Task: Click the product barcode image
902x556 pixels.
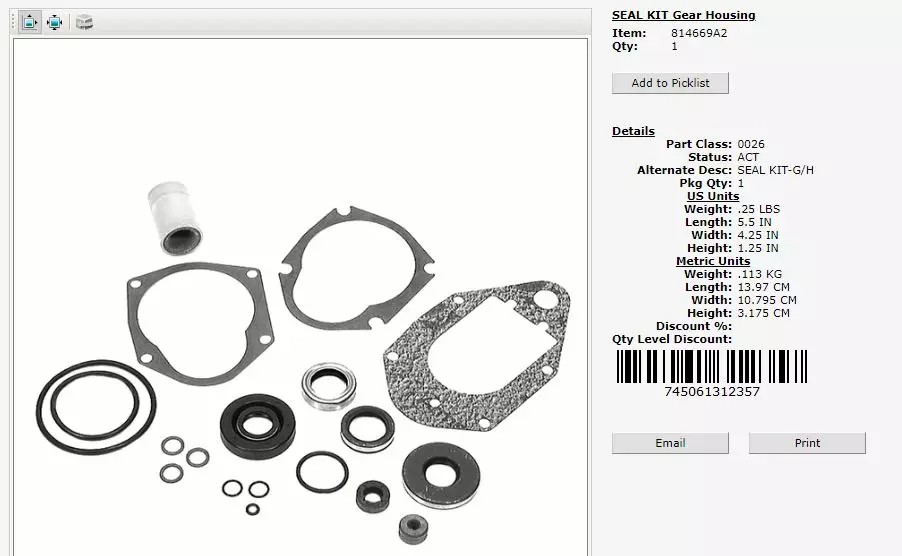Action: [711, 367]
